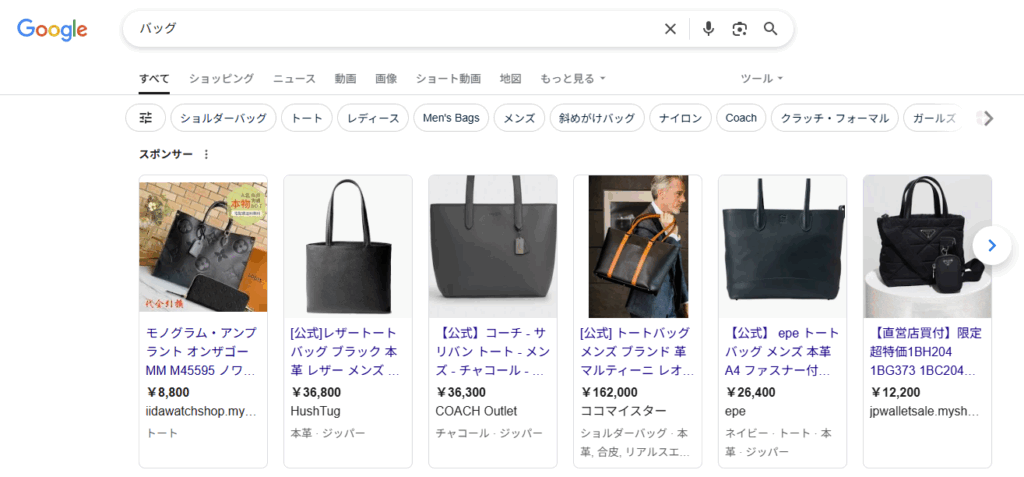The width and height of the screenshot is (1024, 477).
Task: Open 【直営店買付】限定超特価 product link
Action: (x=926, y=352)
